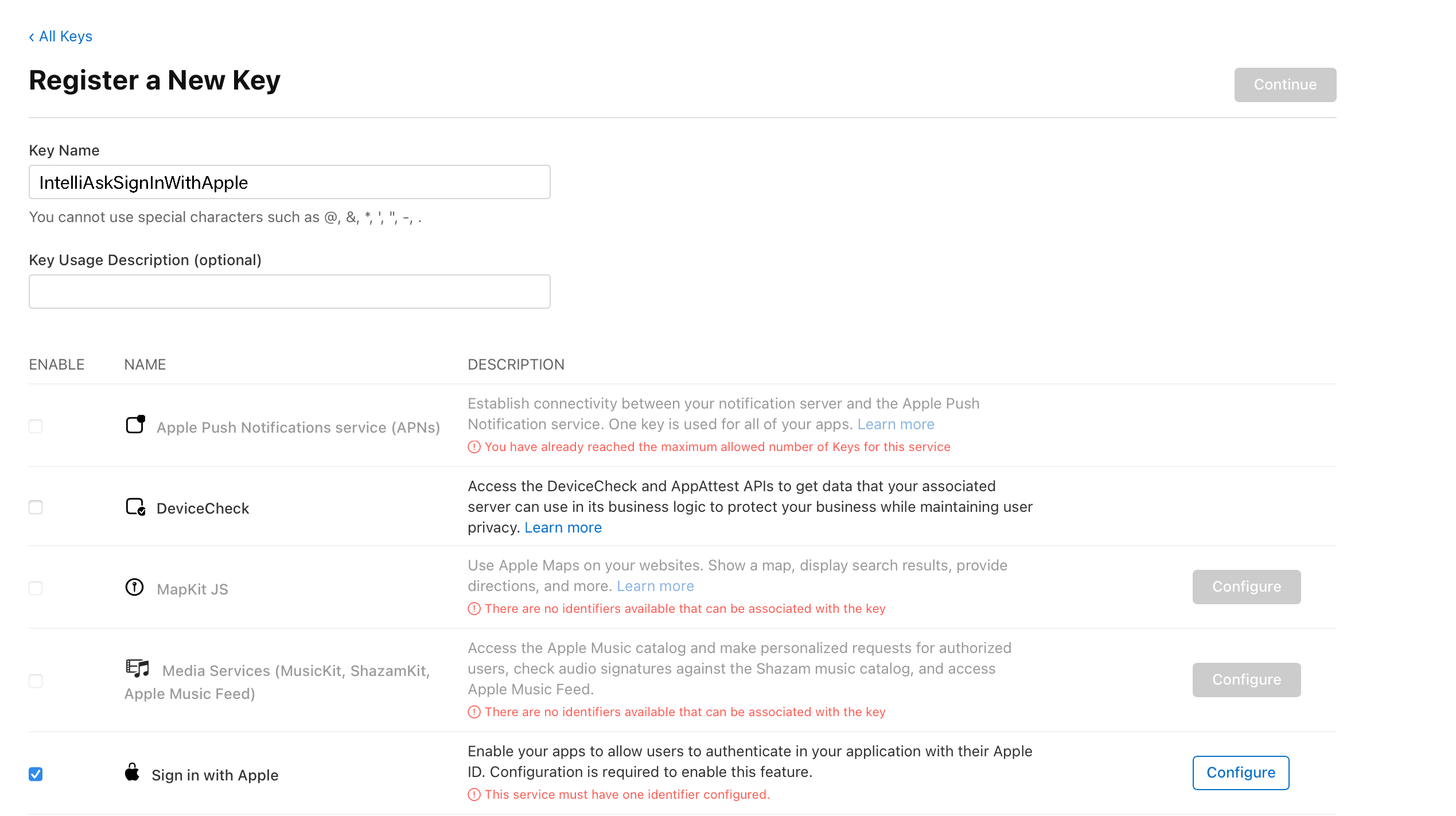1456x816 pixels.
Task: Go back to All Keys
Action: [61, 36]
